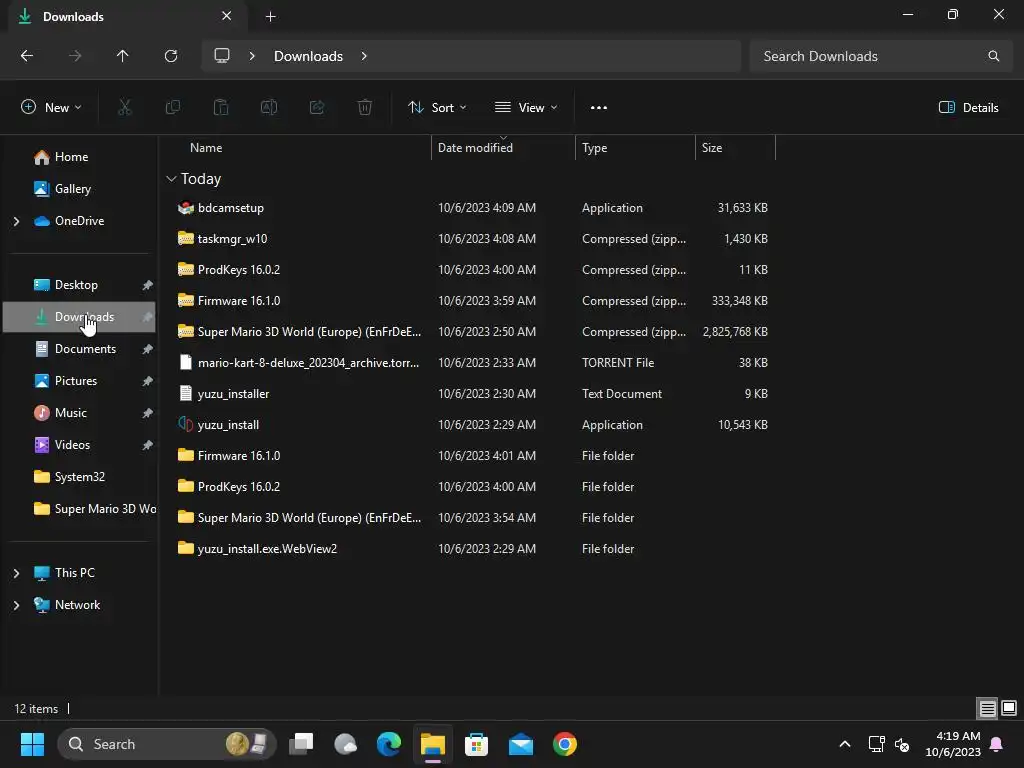
Task: Add a new tab with plus button
Action: click(x=270, y=17)
